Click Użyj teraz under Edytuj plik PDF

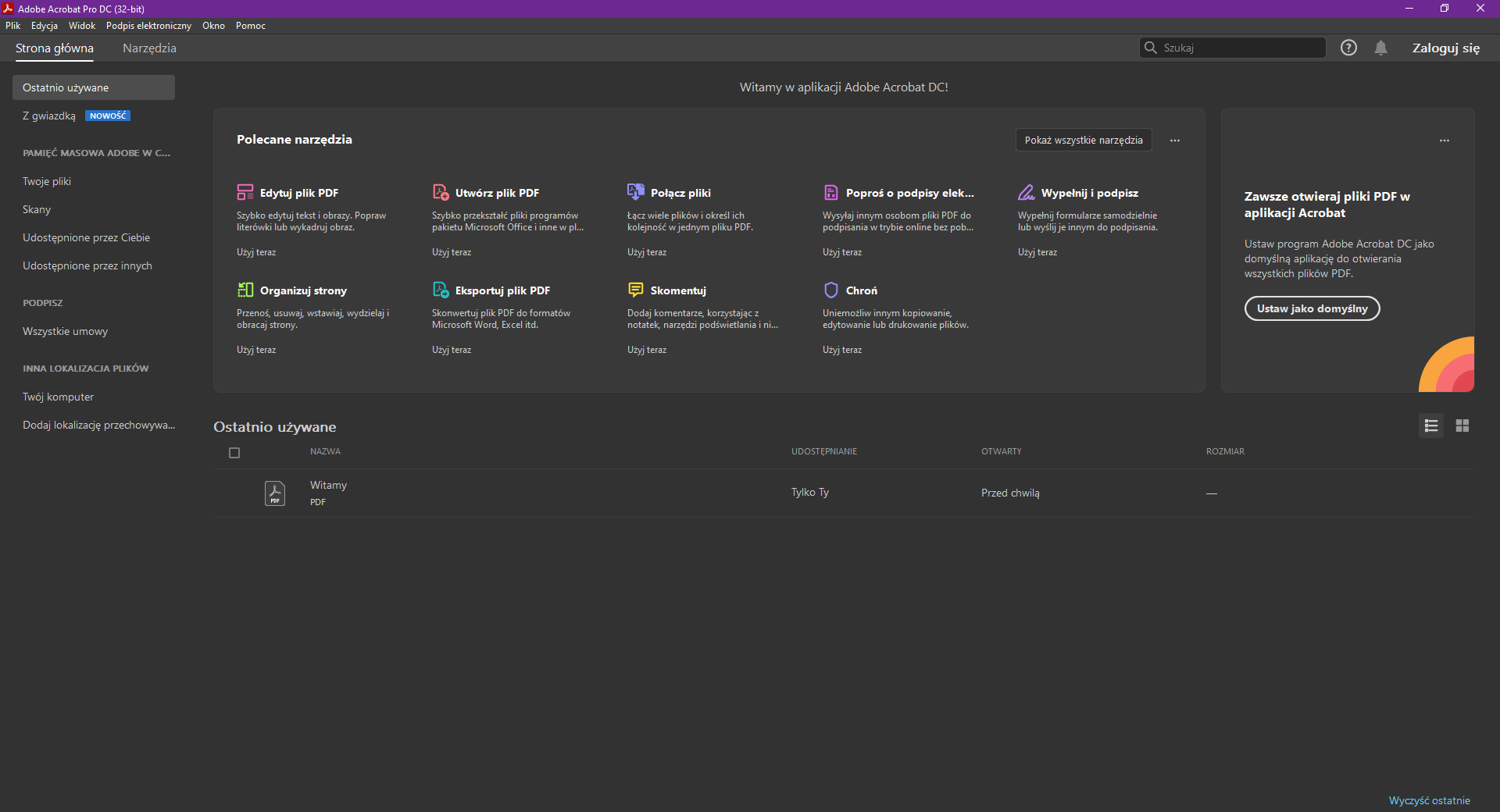click(x=256, y=252)
